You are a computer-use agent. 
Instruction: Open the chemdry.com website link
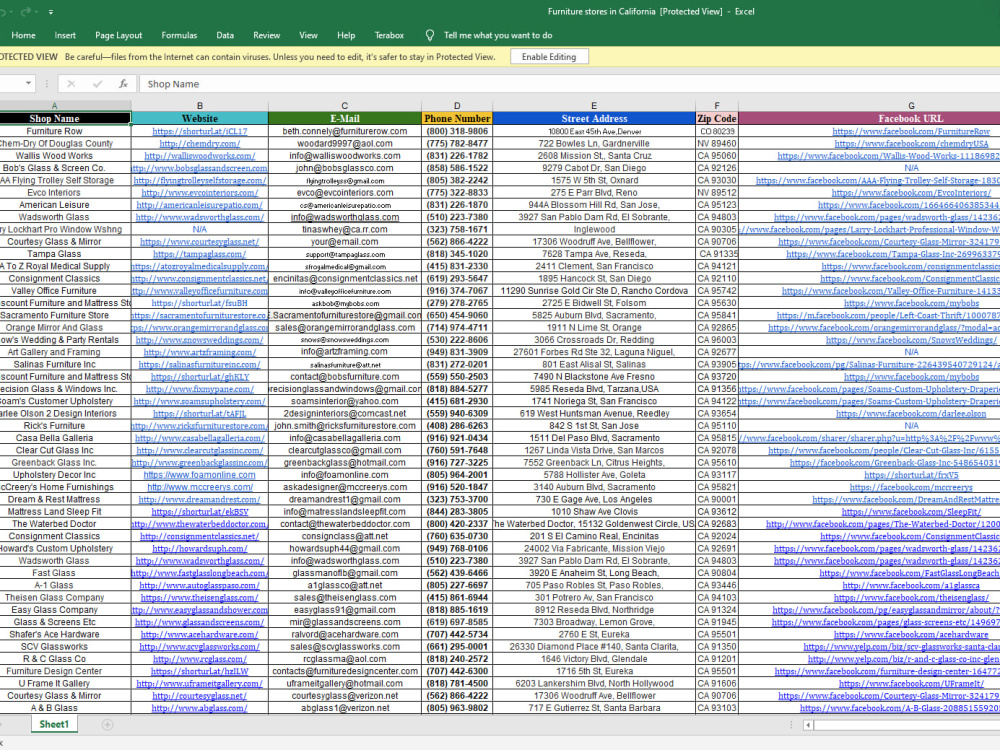coord(200,143)
